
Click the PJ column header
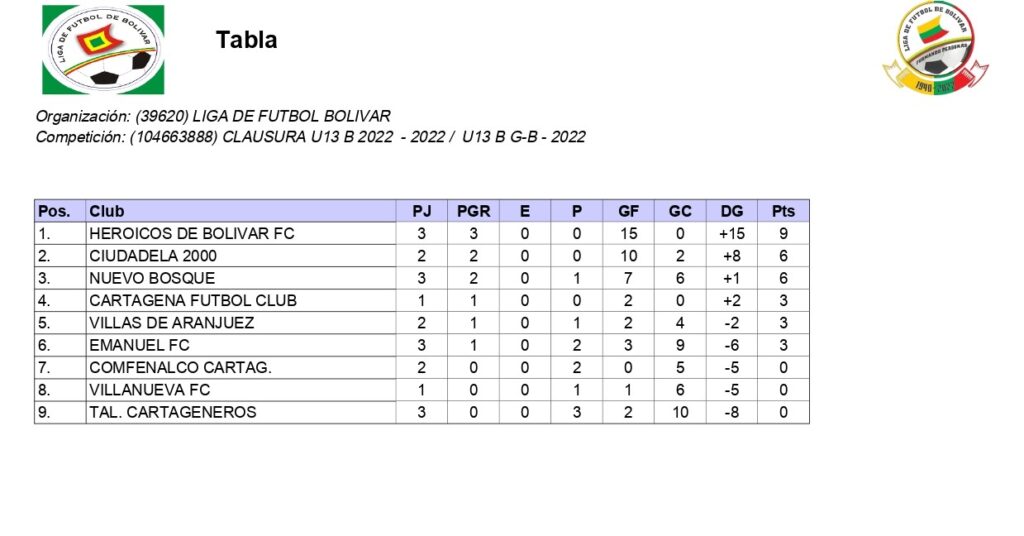tap(421, 211)
